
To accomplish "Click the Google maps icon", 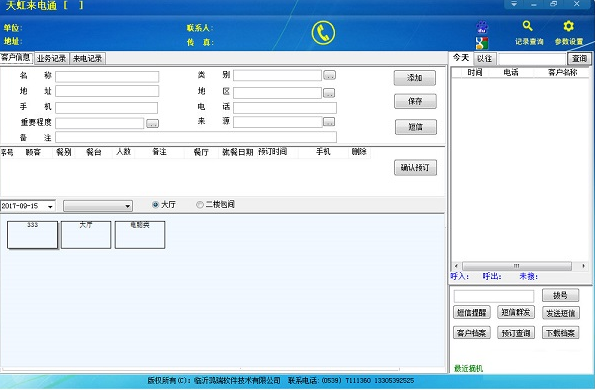I will coord(482,43).
